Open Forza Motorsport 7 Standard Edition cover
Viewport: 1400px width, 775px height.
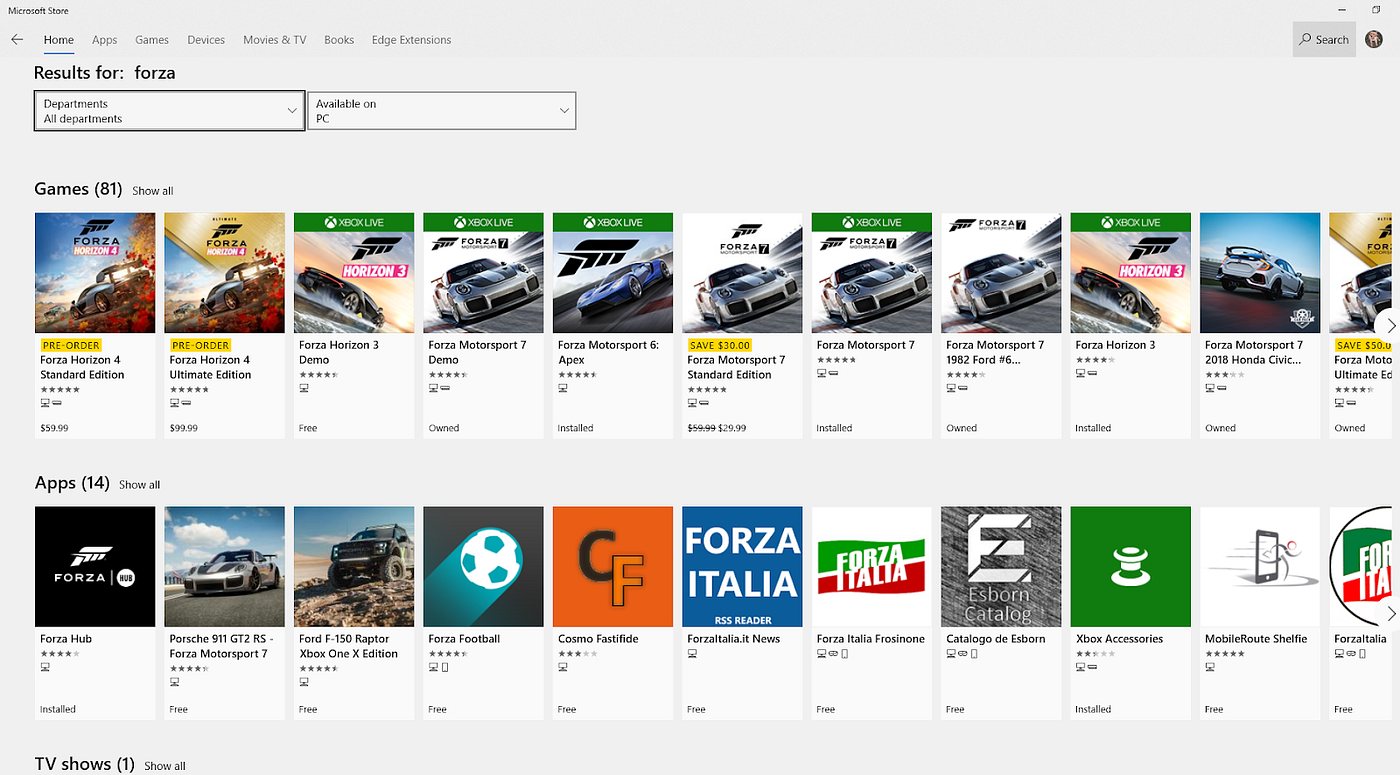pos(742,273)
